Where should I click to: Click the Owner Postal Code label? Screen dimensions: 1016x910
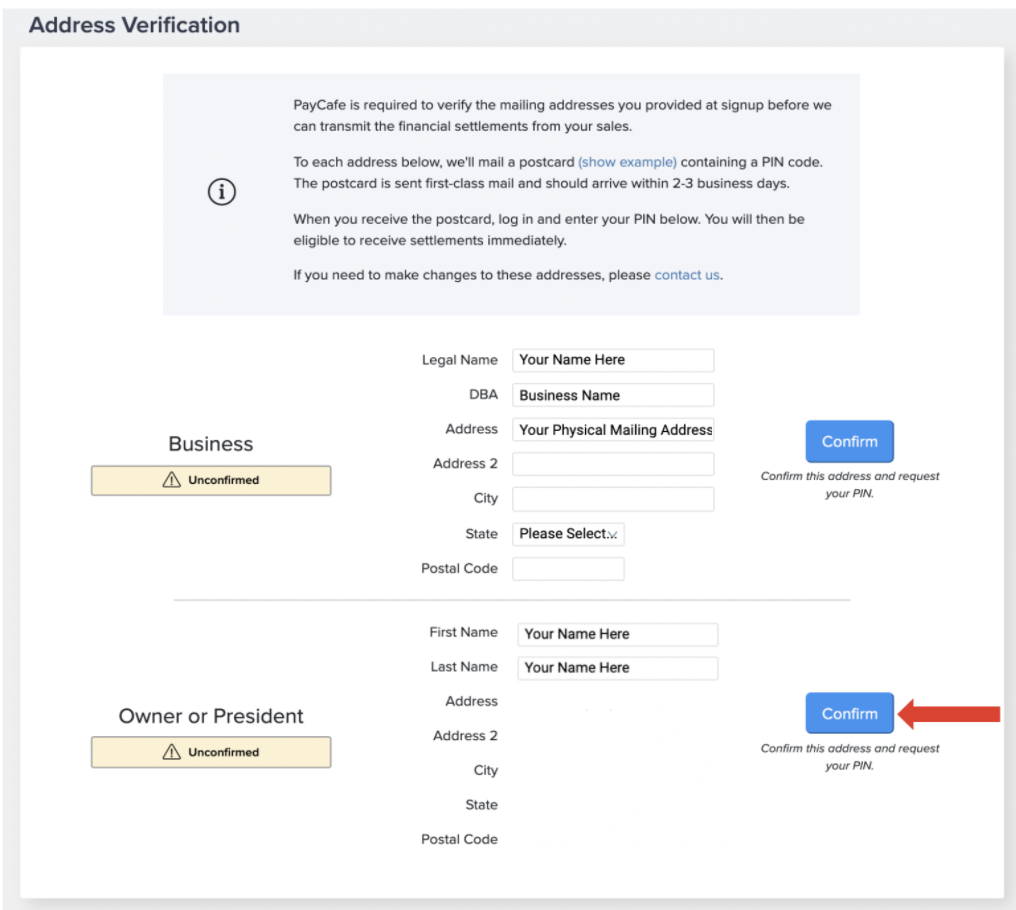459,839
